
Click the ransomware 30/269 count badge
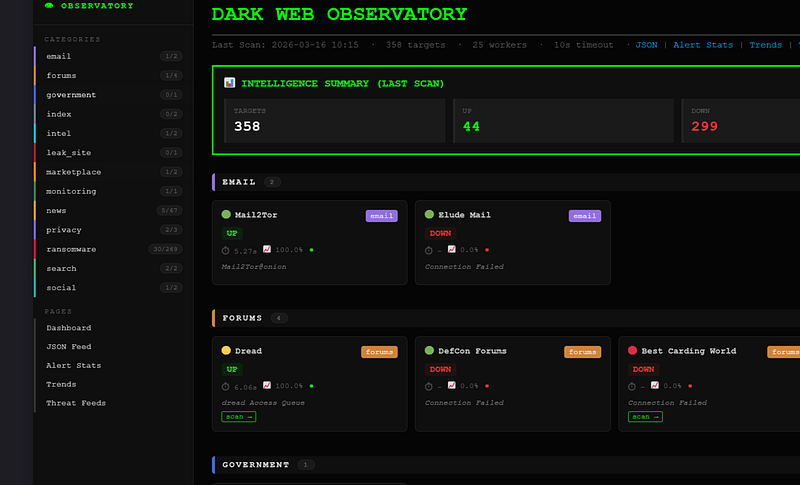[x=165, y=249]
